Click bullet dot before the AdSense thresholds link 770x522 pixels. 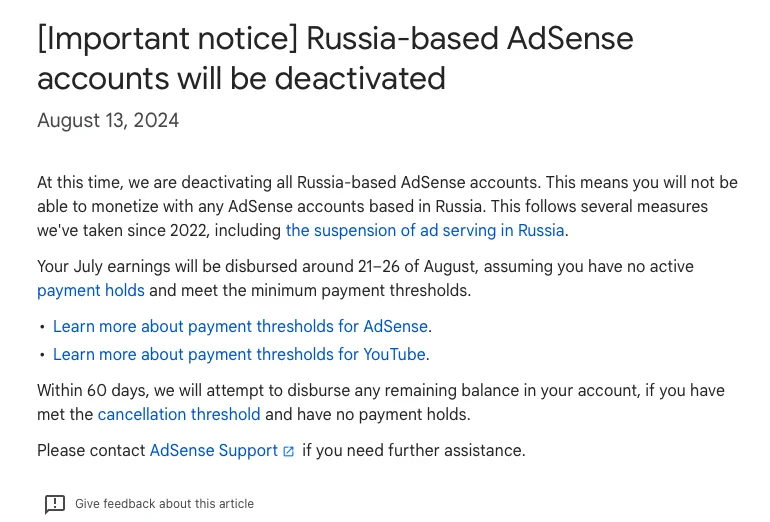point(42,327)
